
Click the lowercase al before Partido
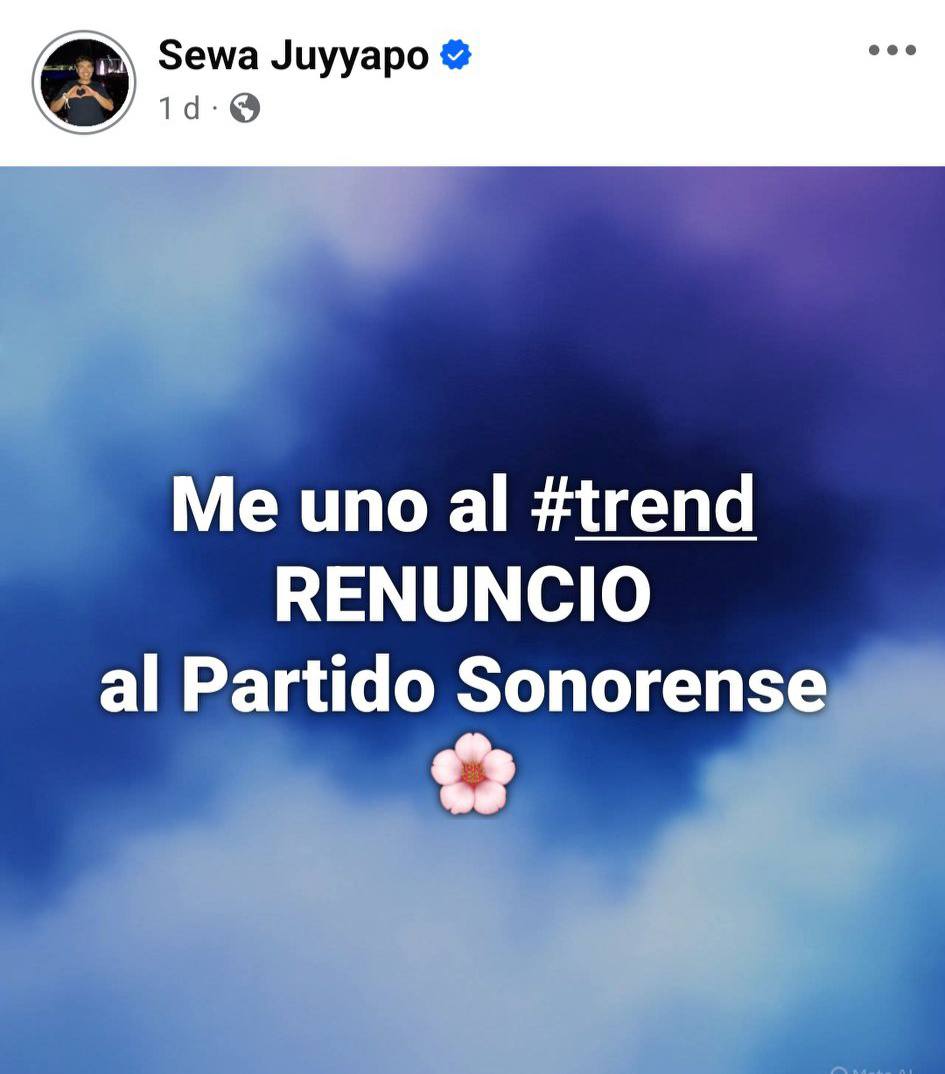[129, 685]
